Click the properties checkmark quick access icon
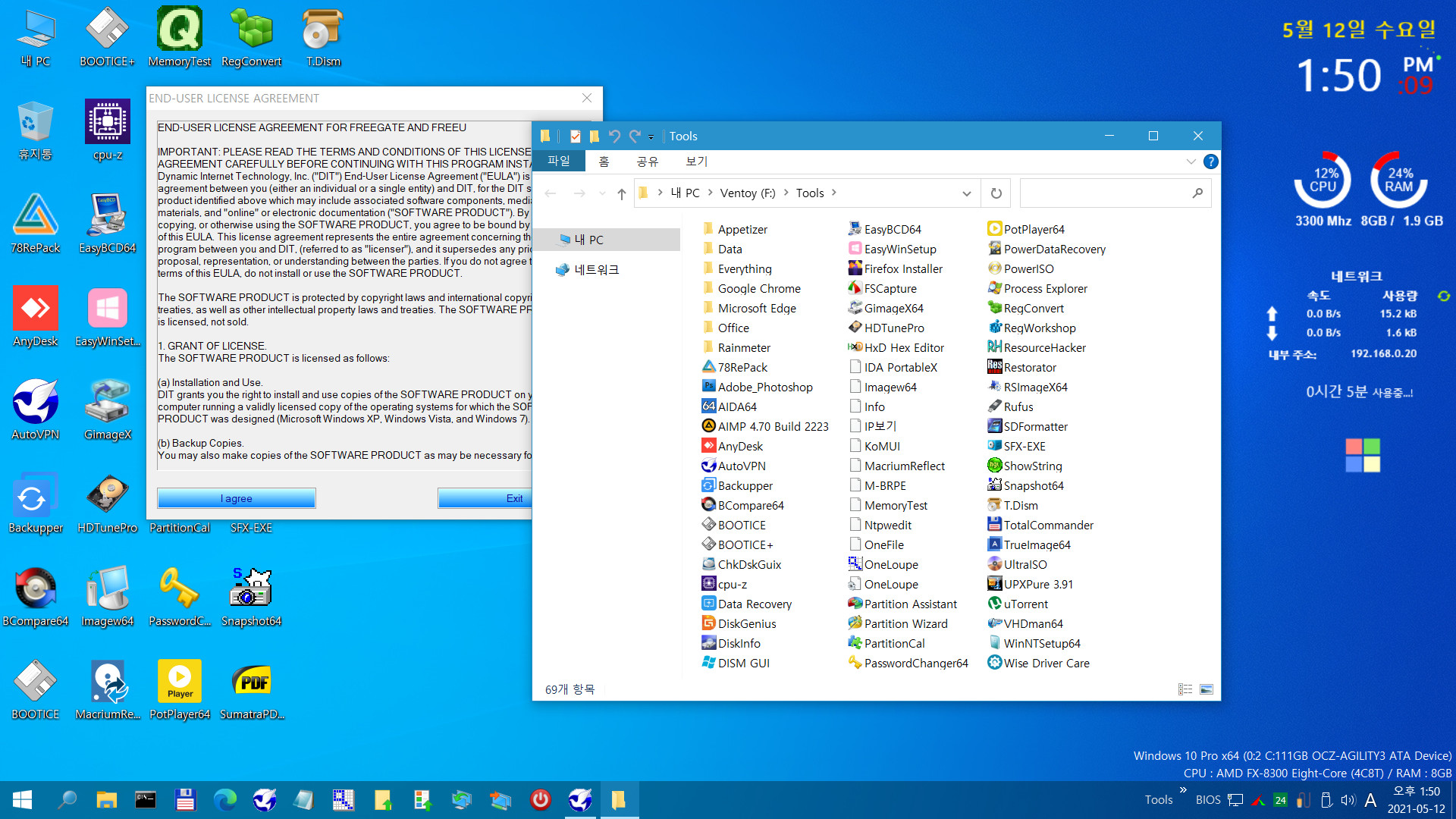Screen dimensions: 1456x819 (575, 136)
